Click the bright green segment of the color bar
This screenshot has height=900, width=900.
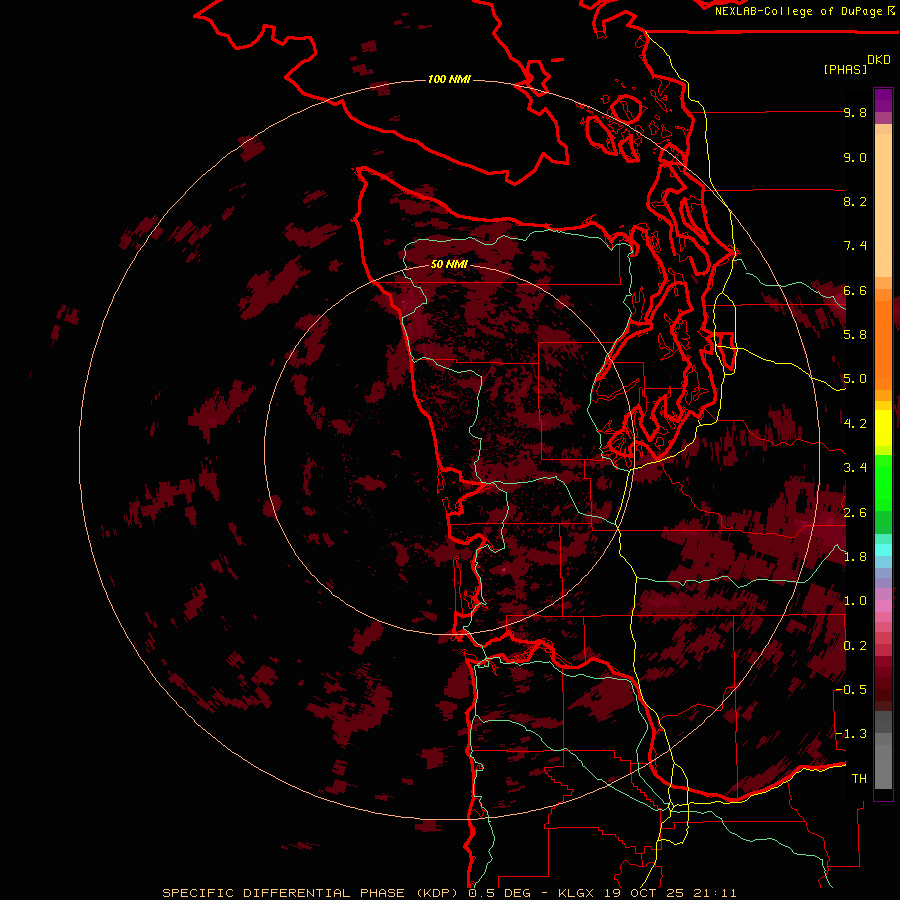pos(883,482)
